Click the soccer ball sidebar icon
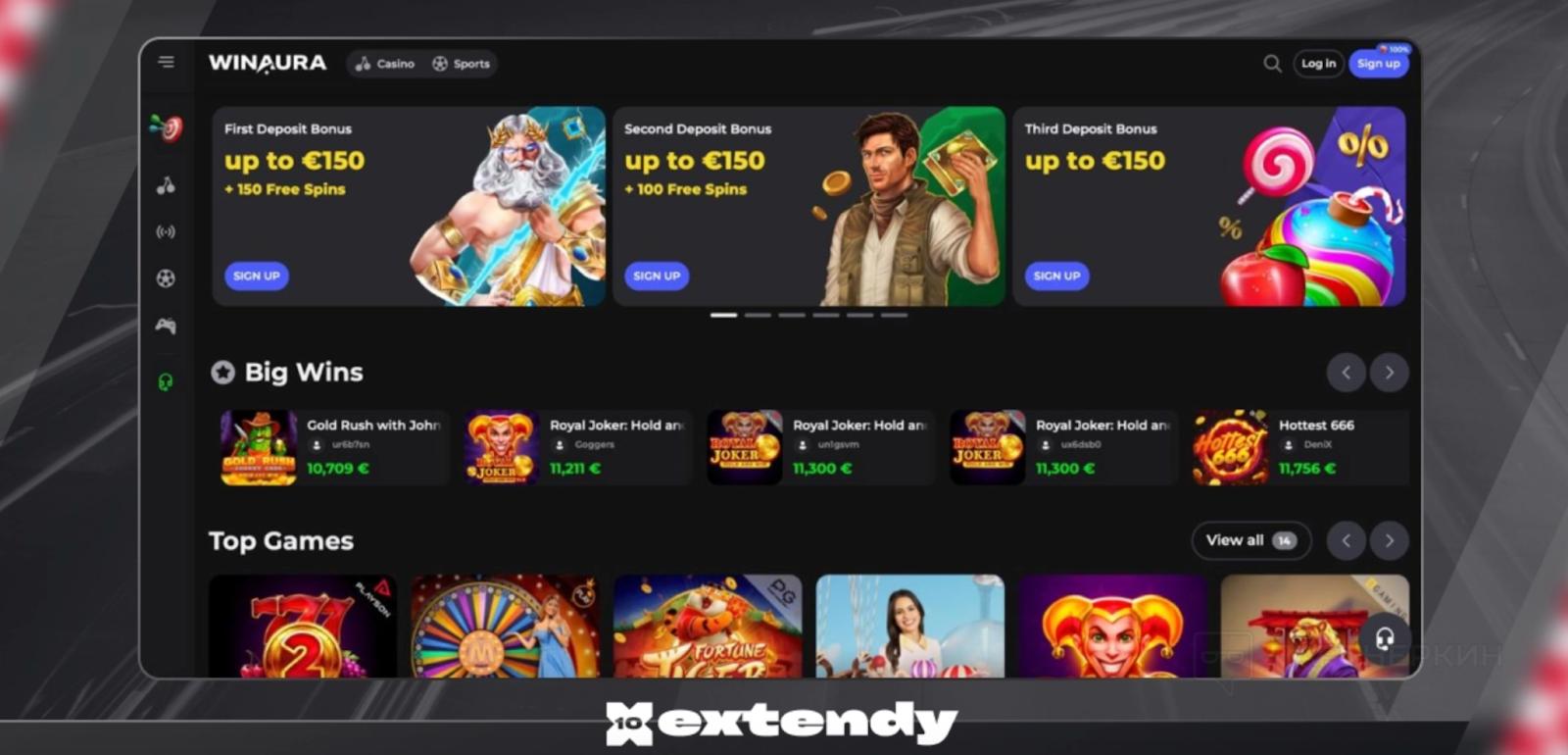 tap(166, 278)
